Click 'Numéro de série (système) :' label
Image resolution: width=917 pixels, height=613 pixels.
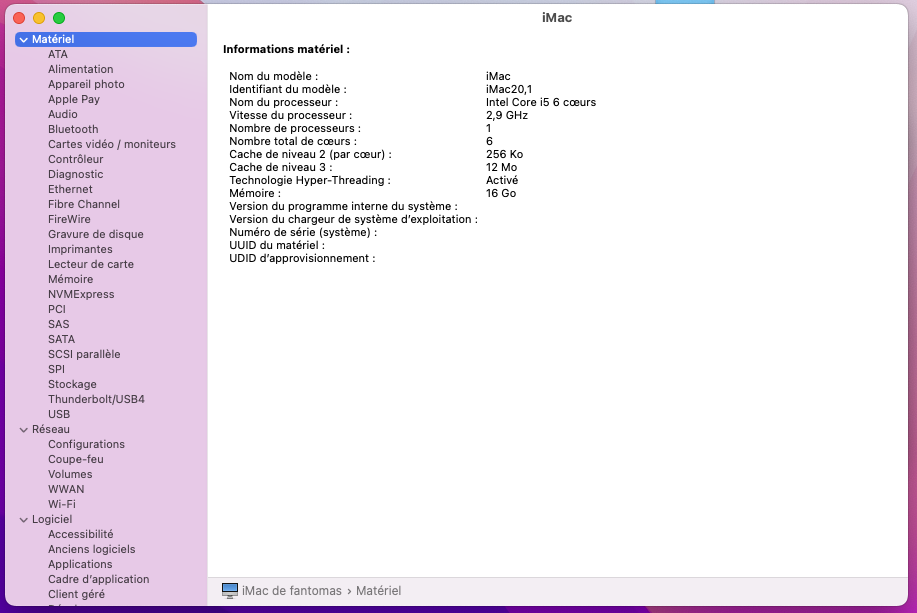click(x=303, y=232)
